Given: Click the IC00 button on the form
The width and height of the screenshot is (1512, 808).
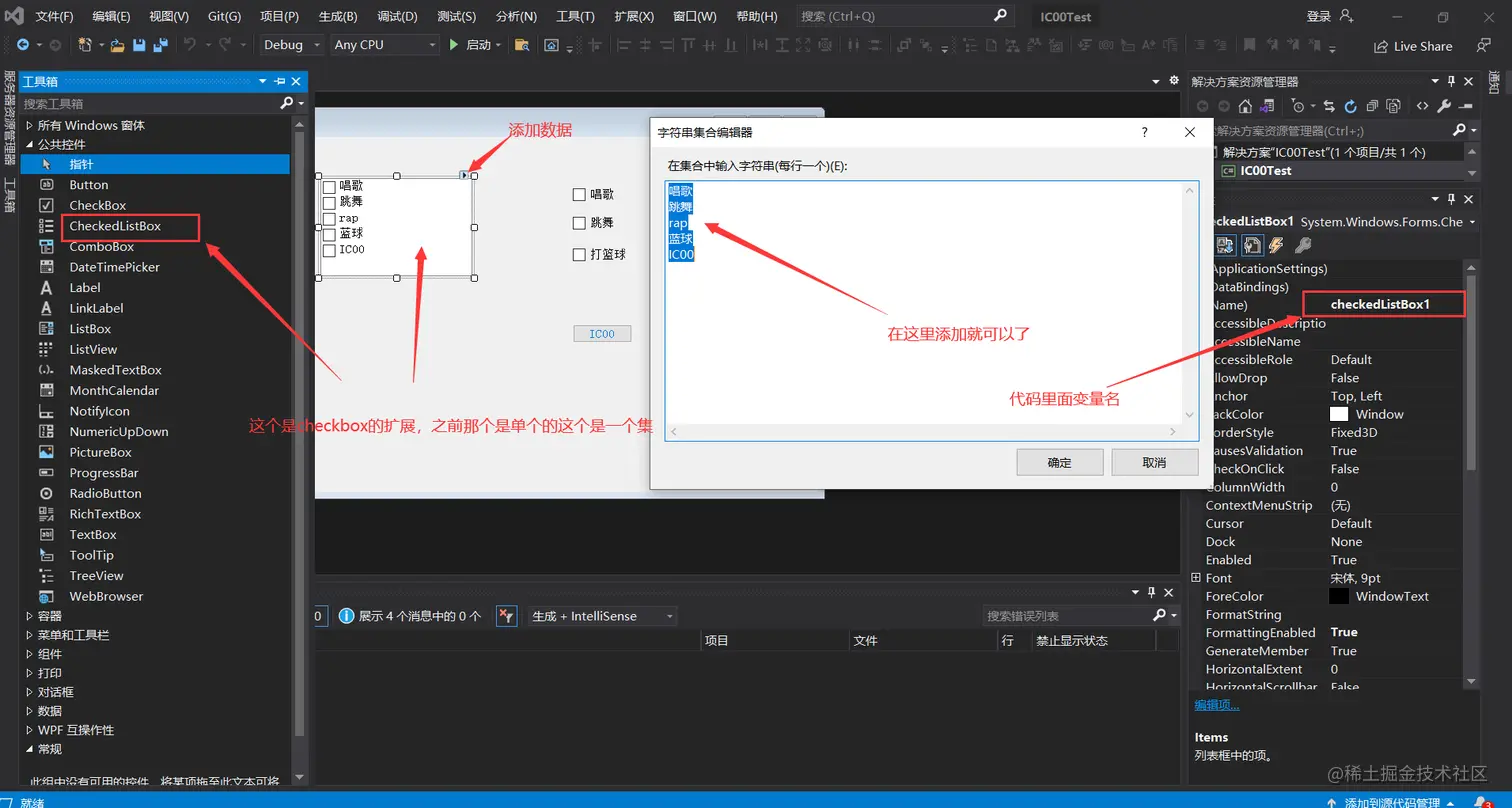Looking at the screenshot, I should click(602, 334).
